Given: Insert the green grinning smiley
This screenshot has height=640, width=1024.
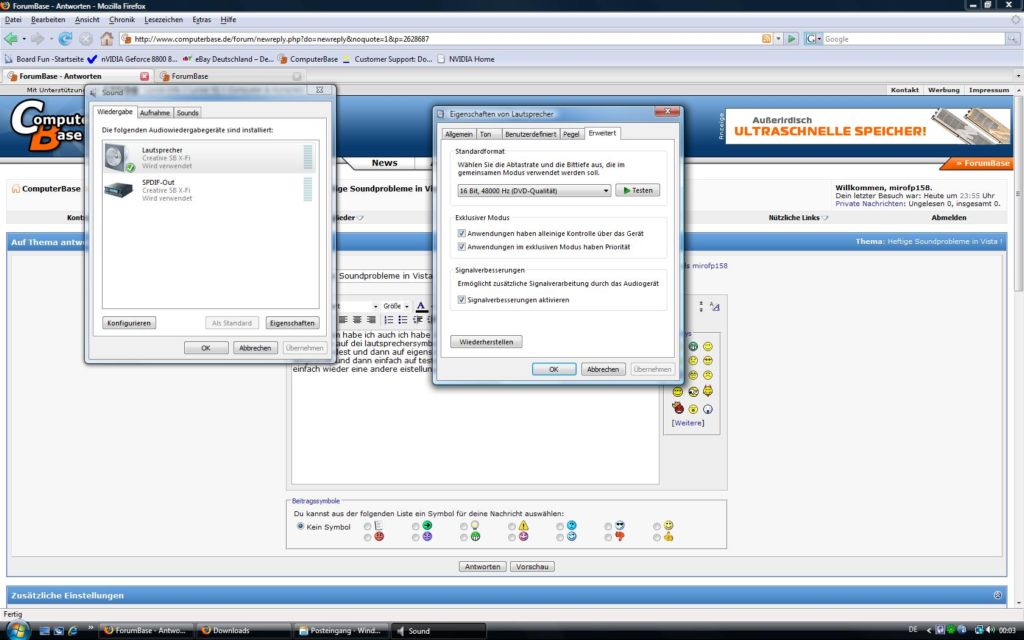Looking at the screenshot, I should click(x=693, y=346).
